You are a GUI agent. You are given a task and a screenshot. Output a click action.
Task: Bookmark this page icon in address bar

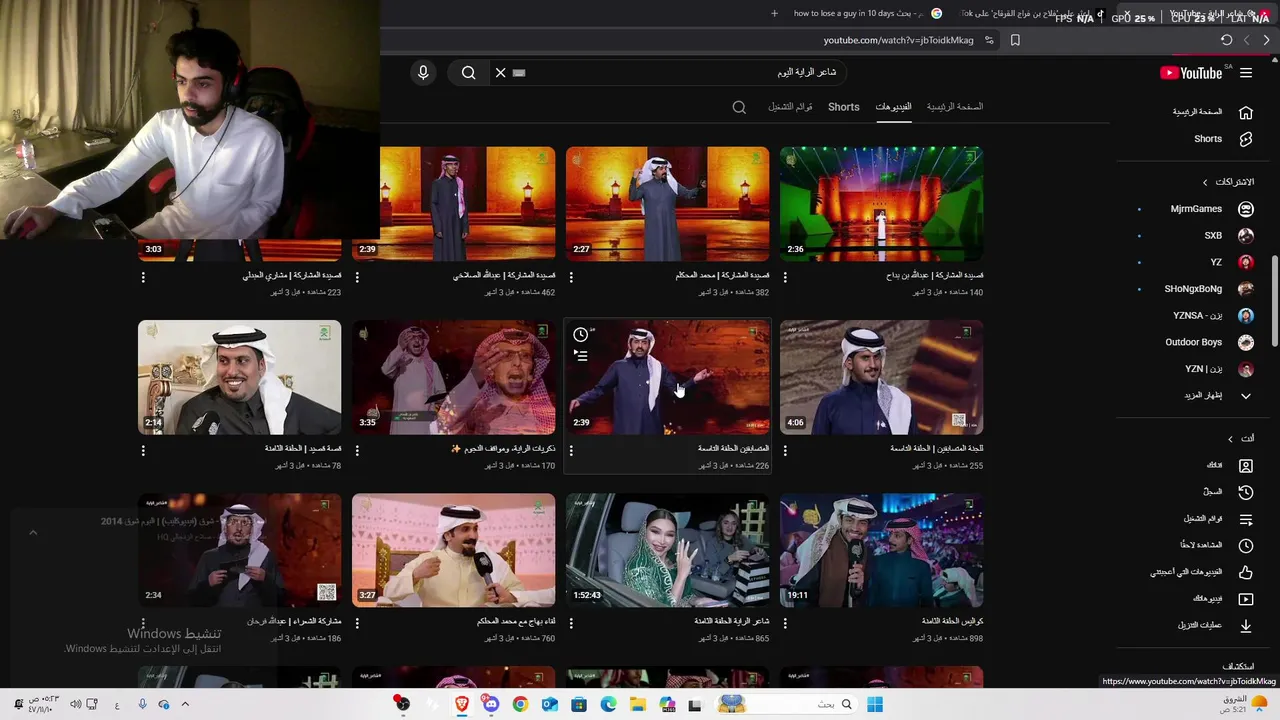[1015, 40]
